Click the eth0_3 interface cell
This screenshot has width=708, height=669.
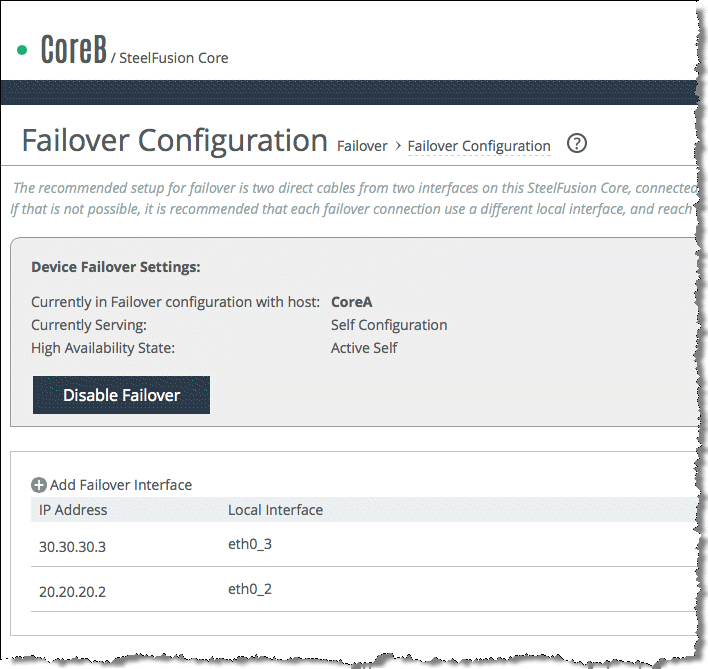[250, 544]
